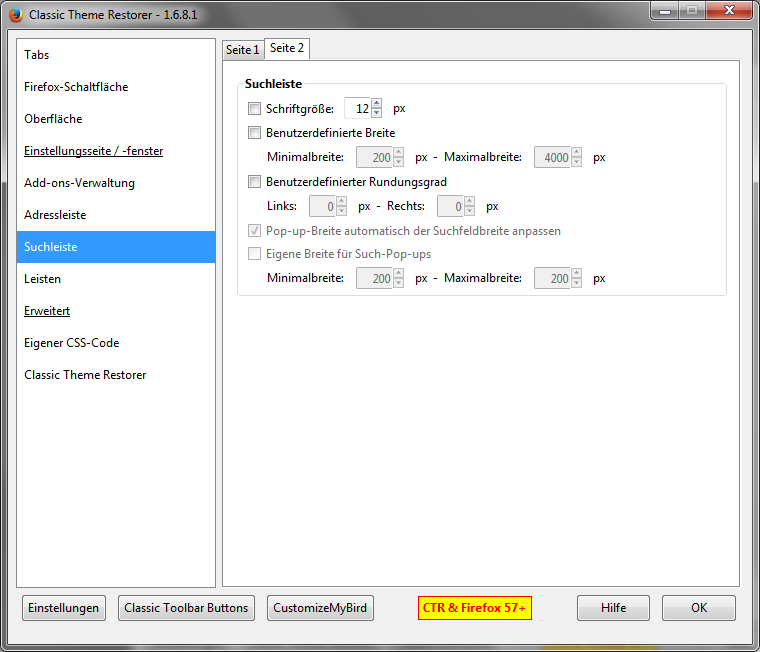
Task: Toggle Eigene Breite für Such-Pop-ups checkbox
Action: (254, 254)
